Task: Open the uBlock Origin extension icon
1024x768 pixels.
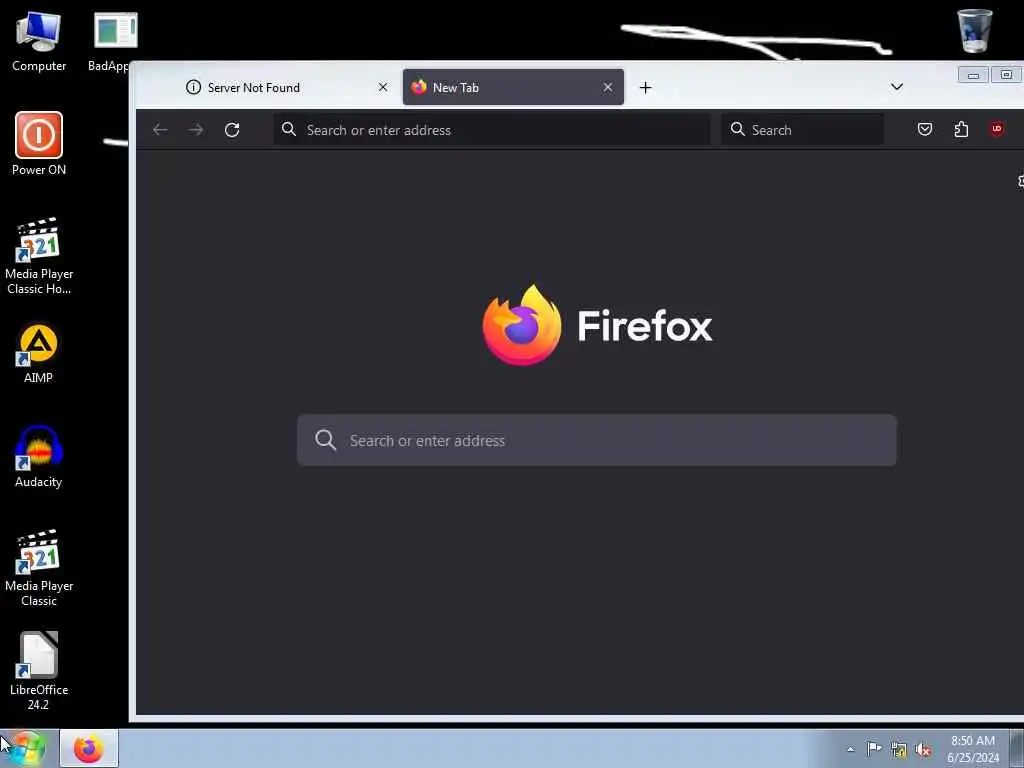Action: click(997, 129)
